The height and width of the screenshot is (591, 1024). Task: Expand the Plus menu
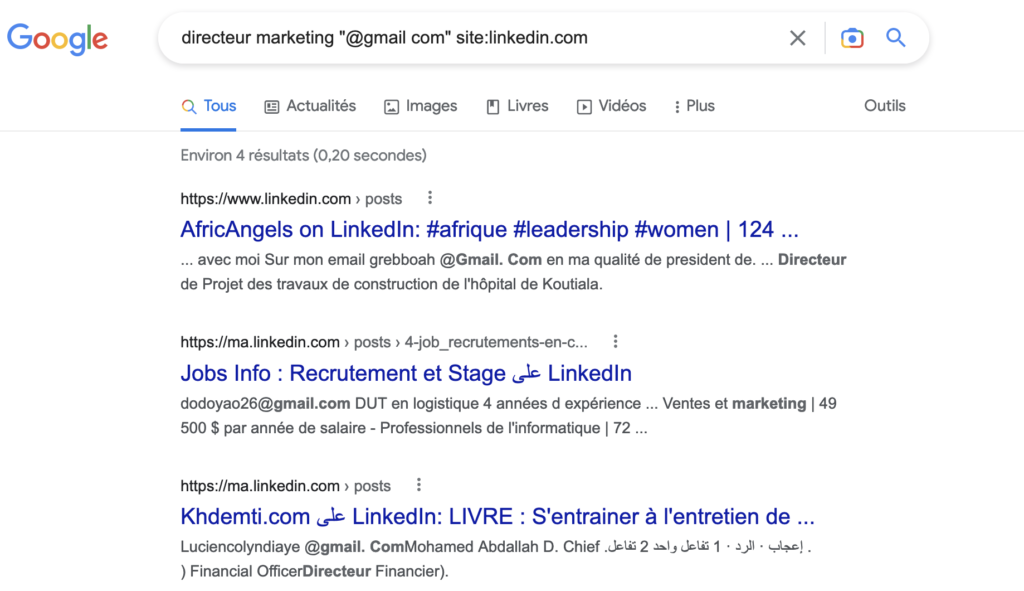(x=695, y=106)
